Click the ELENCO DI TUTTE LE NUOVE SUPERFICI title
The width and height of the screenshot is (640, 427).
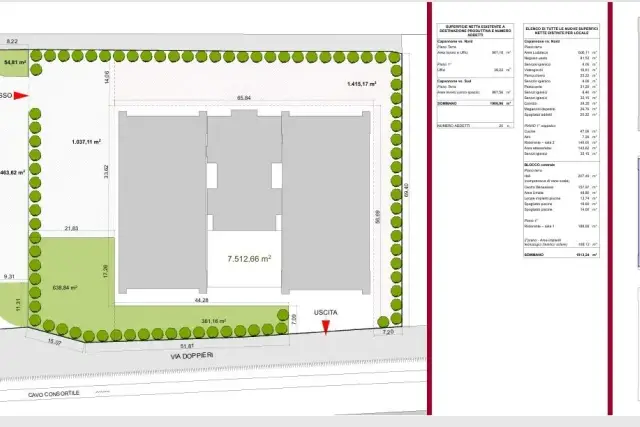point(562,31)
